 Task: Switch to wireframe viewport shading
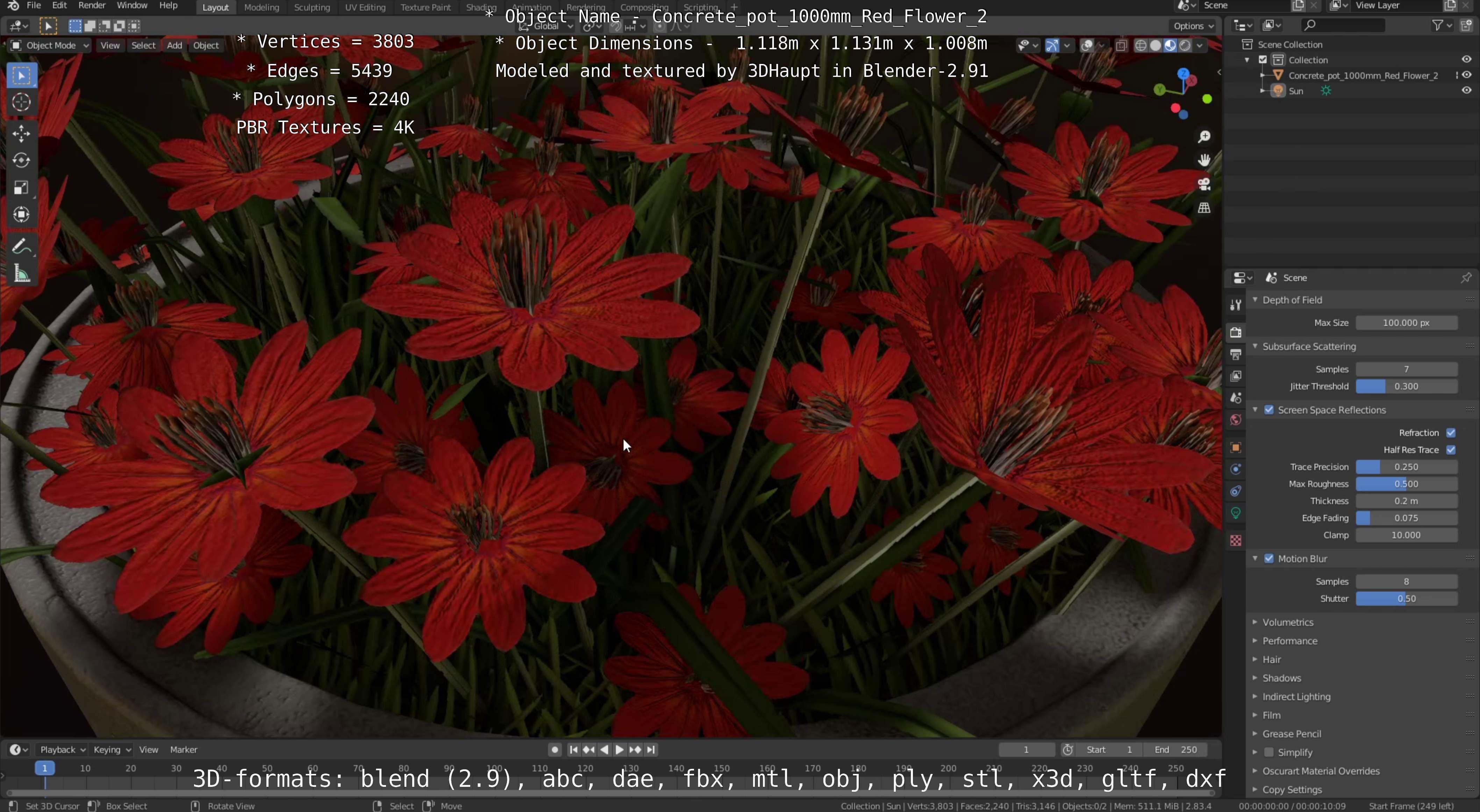(1141, 45)
